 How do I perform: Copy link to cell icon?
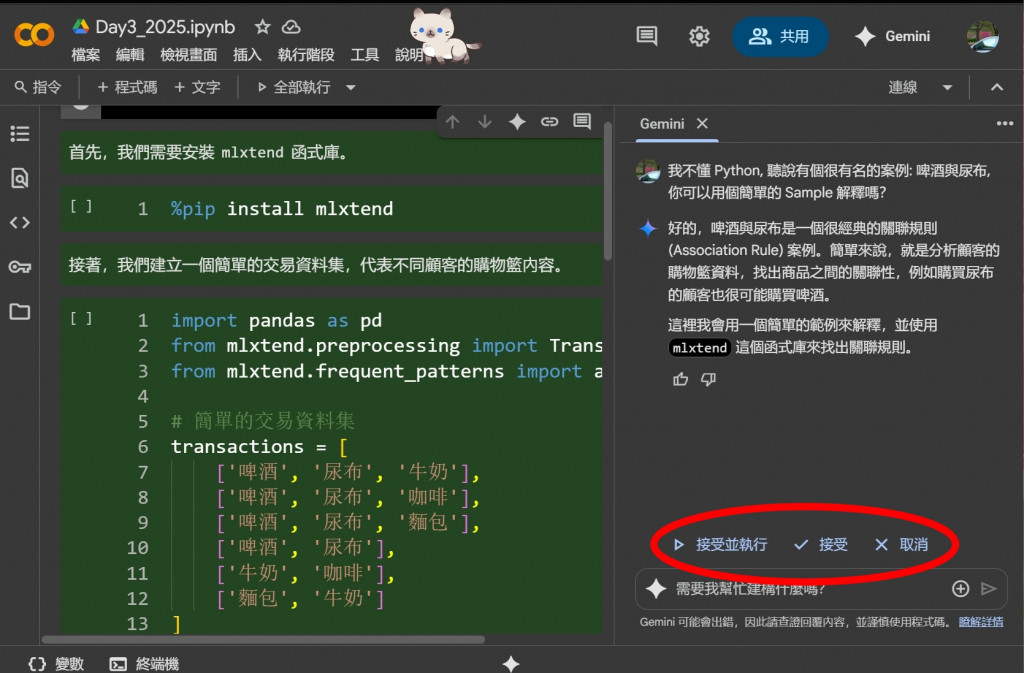coord(549,121)
